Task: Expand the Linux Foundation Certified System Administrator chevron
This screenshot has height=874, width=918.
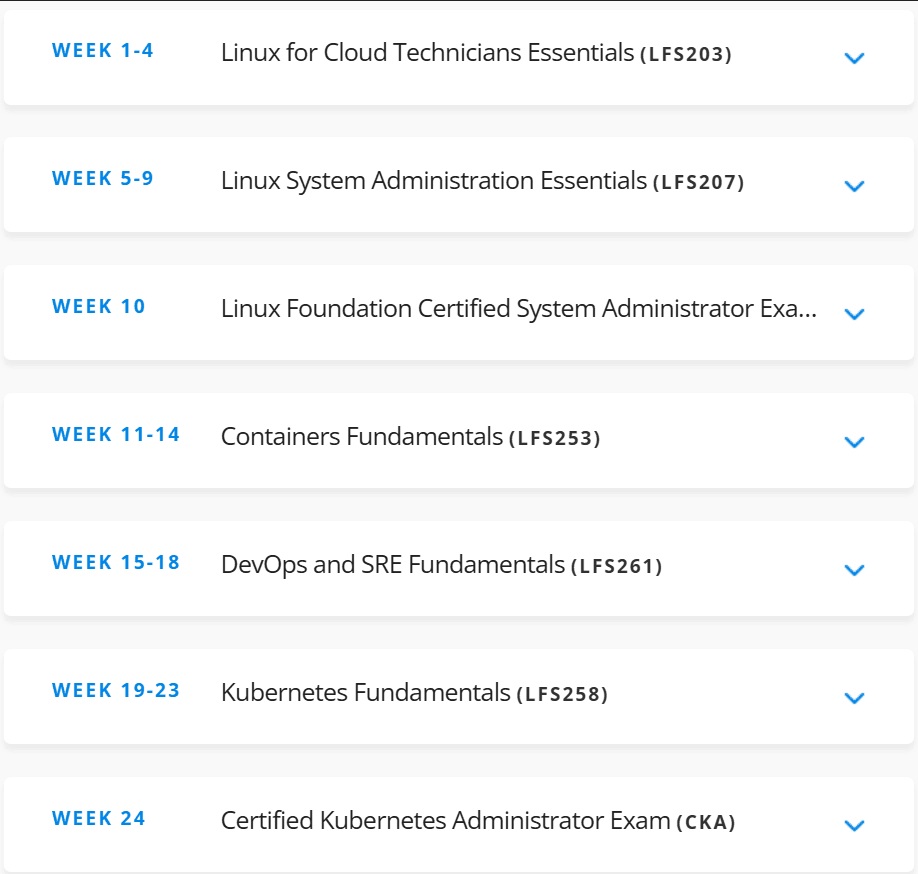Action: (854, 314)
